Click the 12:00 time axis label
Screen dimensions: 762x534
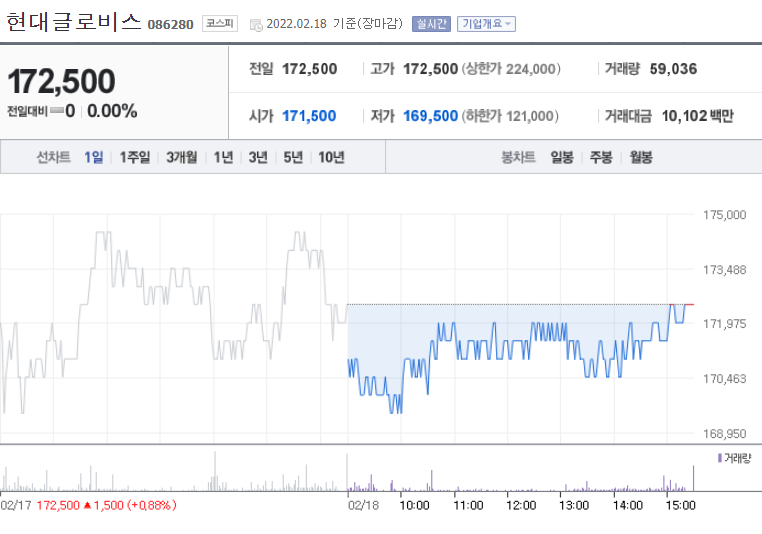tap(521, 506)
